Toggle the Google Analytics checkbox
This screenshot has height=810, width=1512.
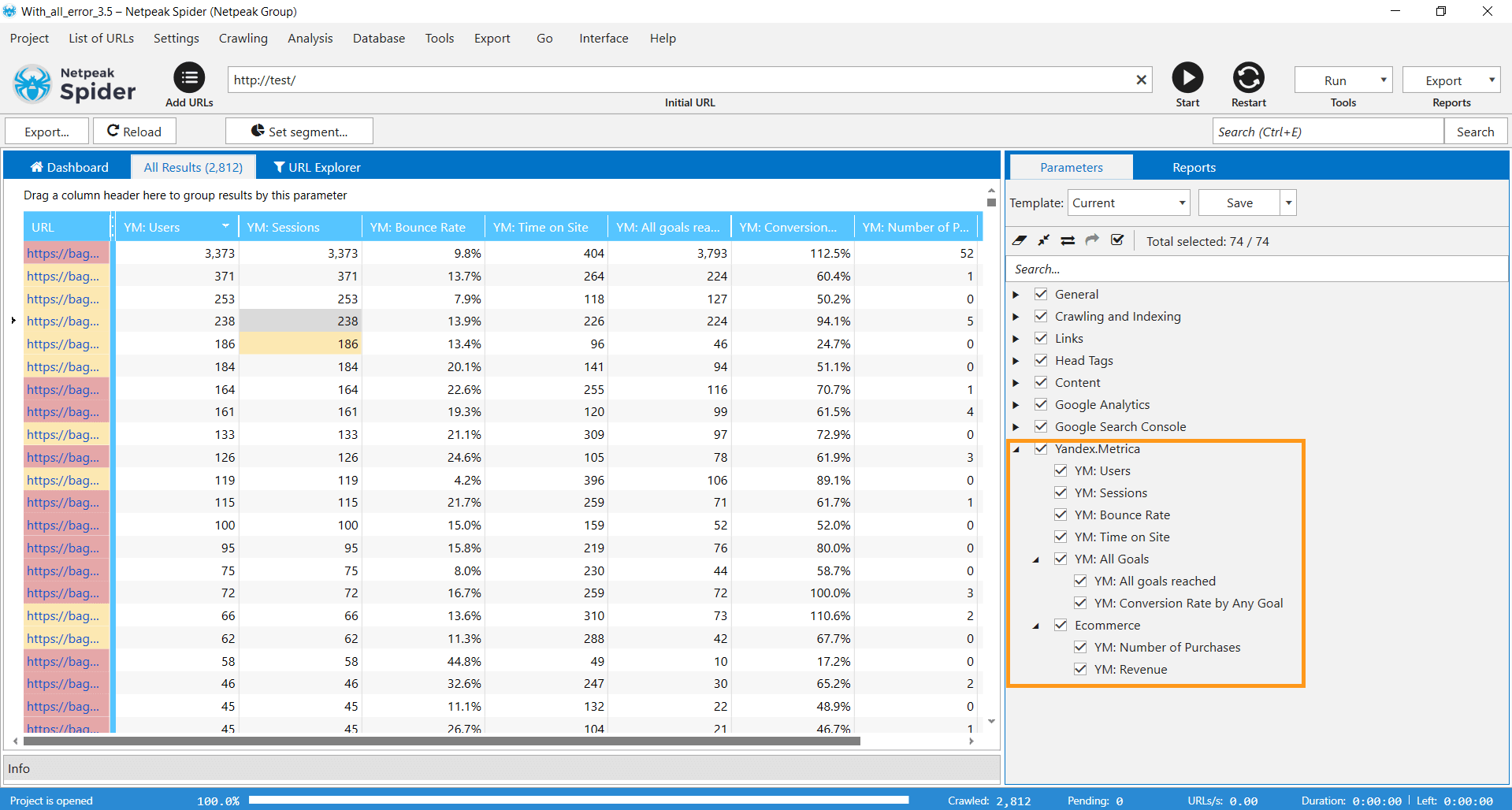tap(1041, 404)
